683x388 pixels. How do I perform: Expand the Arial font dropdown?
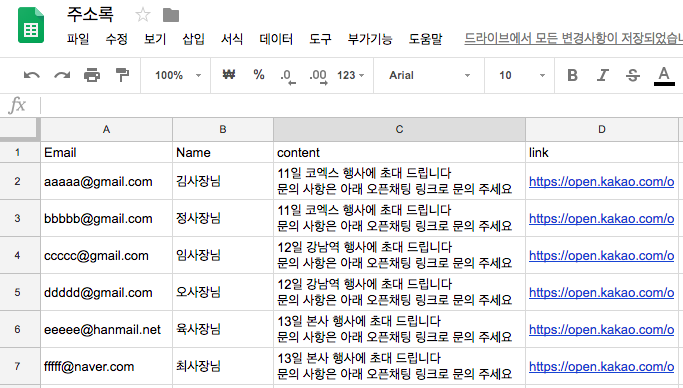[429, 75]
